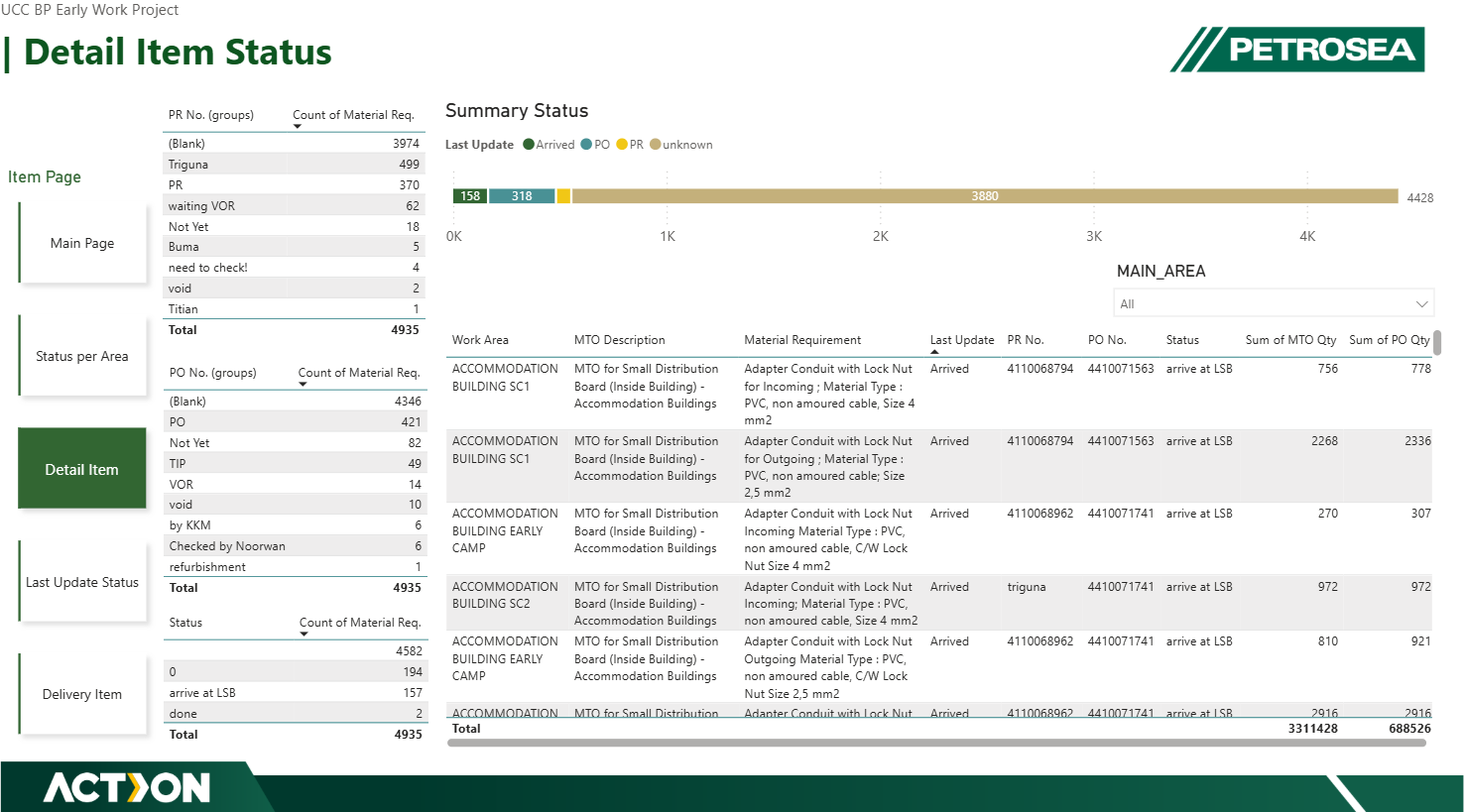Click the PR No. (groups) column header
This screenshot has width=1465, height=812.
211,115
